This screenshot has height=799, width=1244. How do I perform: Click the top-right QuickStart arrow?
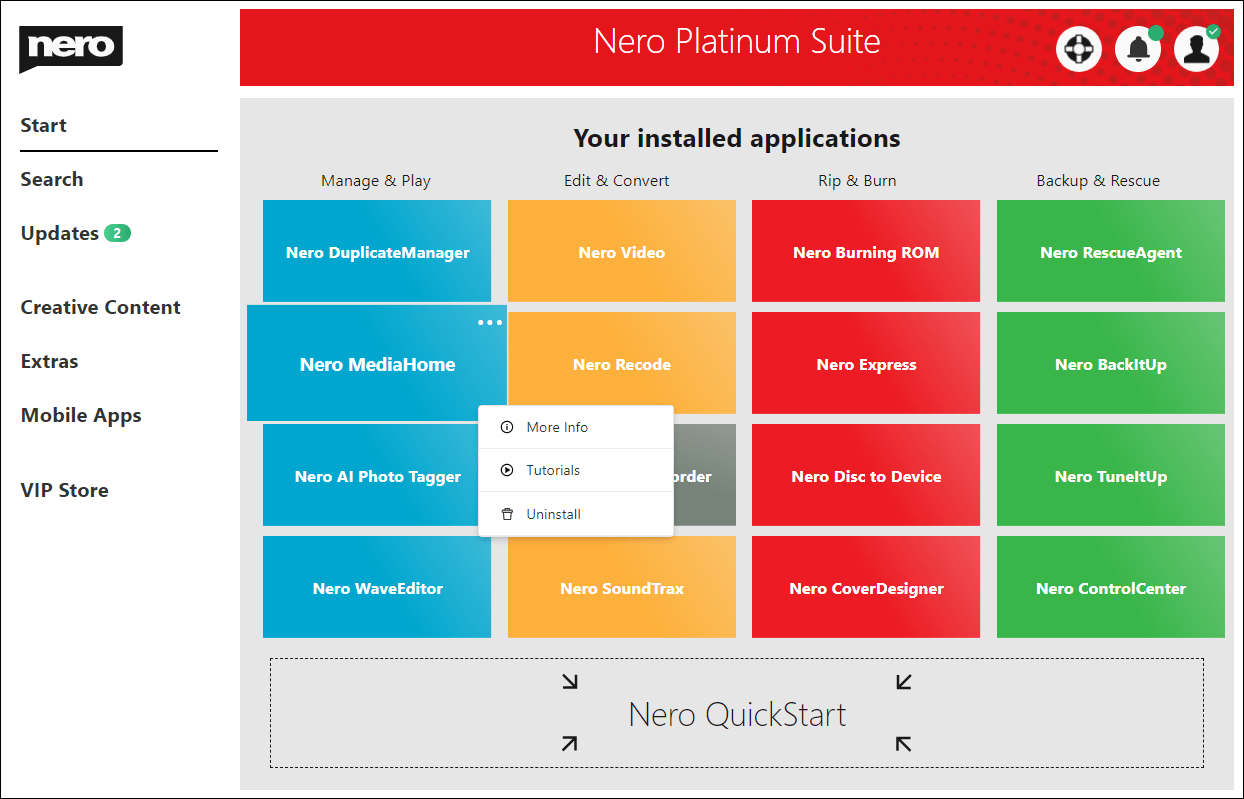click(x=904, y=681)
